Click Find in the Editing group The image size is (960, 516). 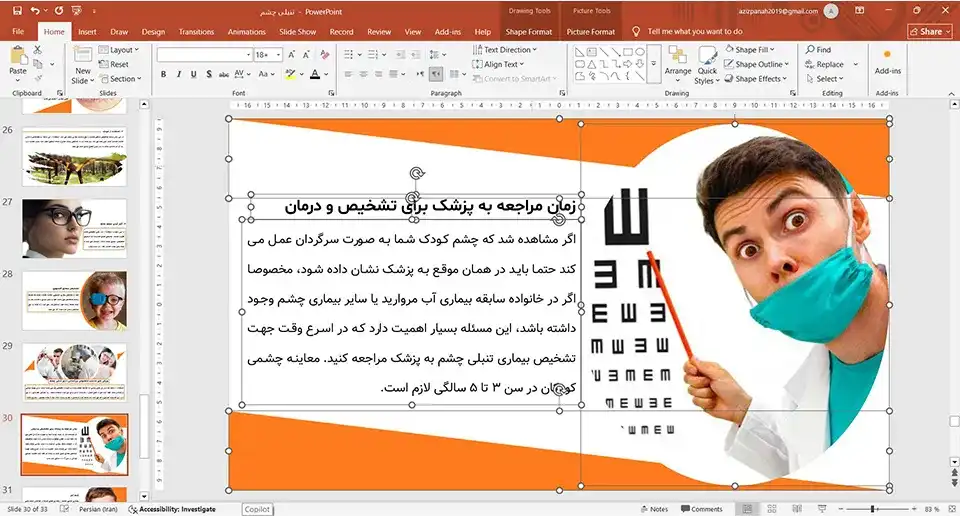point(819,50)
